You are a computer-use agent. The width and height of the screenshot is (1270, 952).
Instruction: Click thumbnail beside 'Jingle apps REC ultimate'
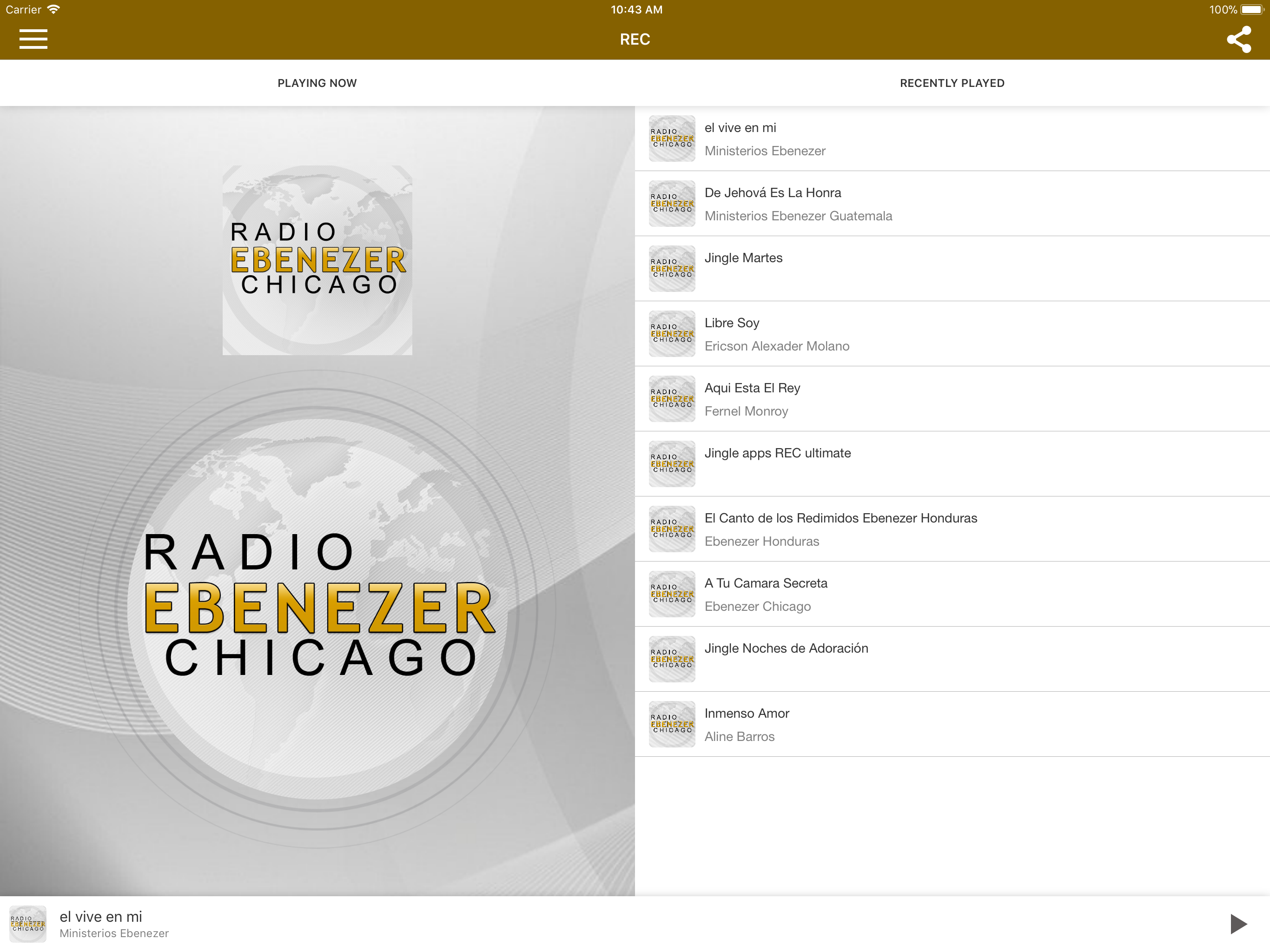672,463
